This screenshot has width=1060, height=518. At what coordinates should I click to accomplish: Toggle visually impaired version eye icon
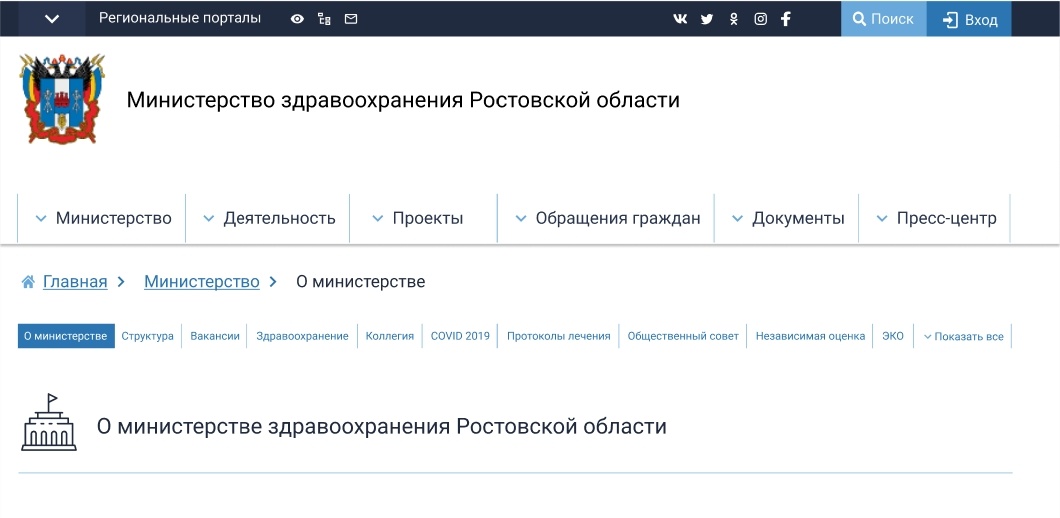[297, 19]
